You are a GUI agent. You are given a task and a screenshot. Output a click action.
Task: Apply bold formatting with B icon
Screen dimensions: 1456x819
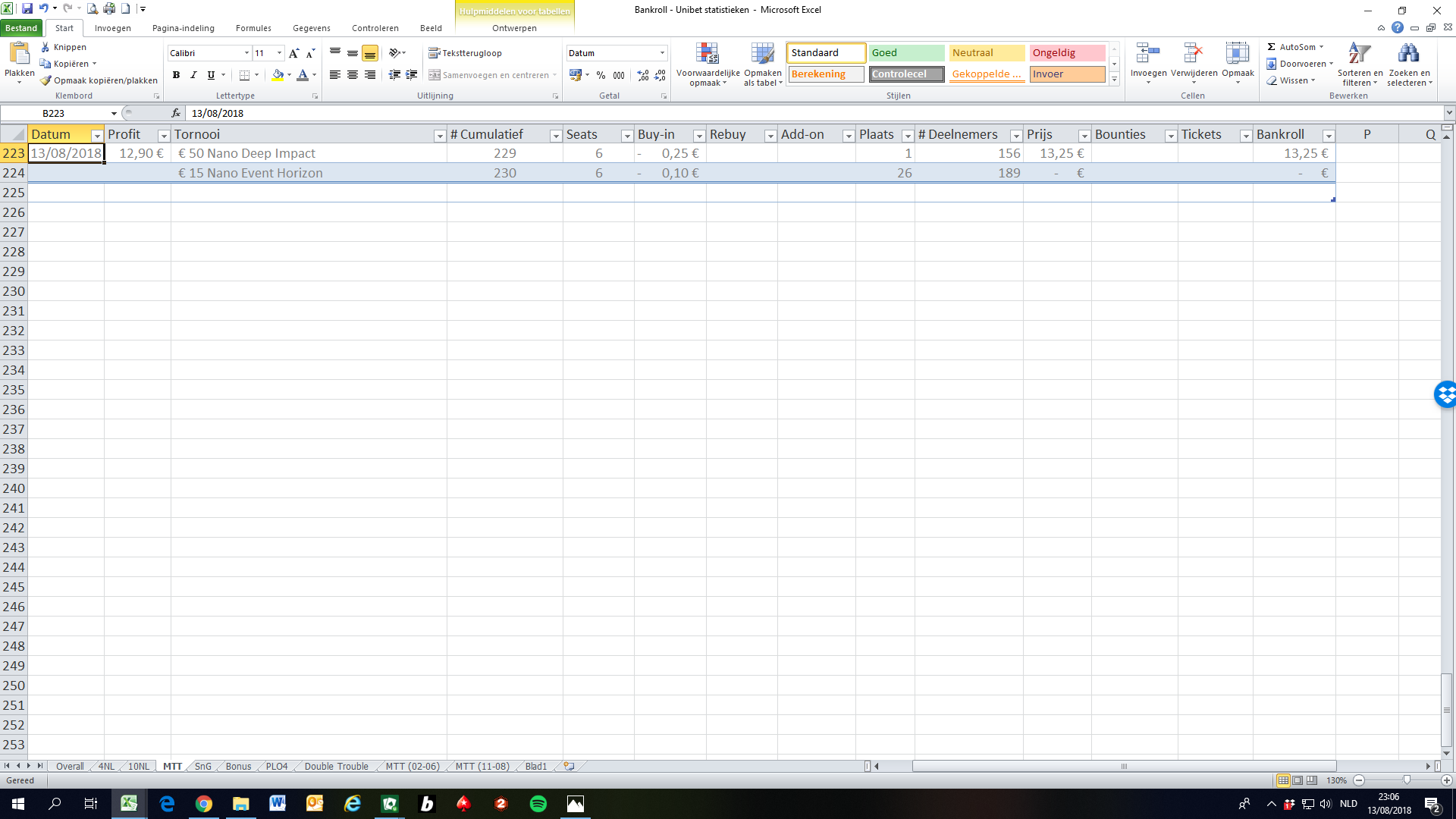pos(176,75)
